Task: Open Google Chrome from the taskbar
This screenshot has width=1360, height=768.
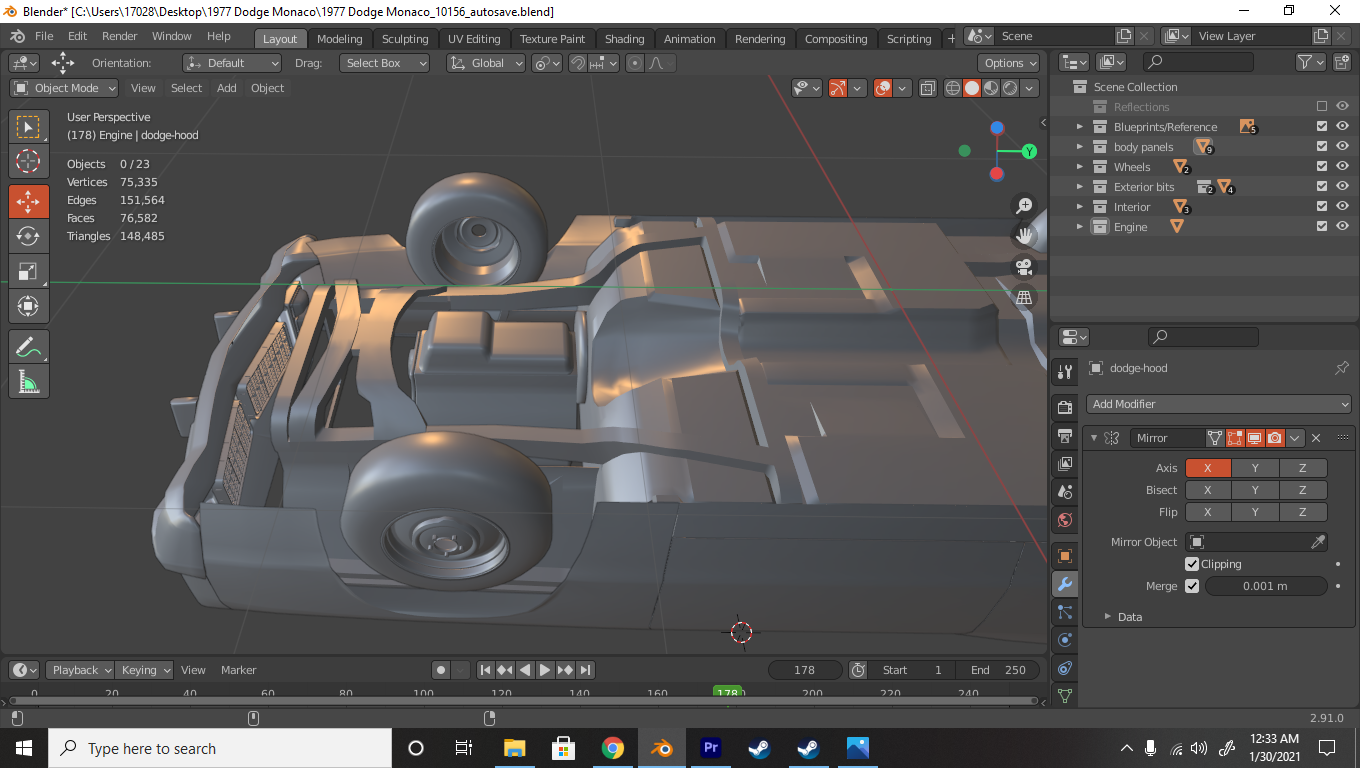Action: click(x=613, y=748)
